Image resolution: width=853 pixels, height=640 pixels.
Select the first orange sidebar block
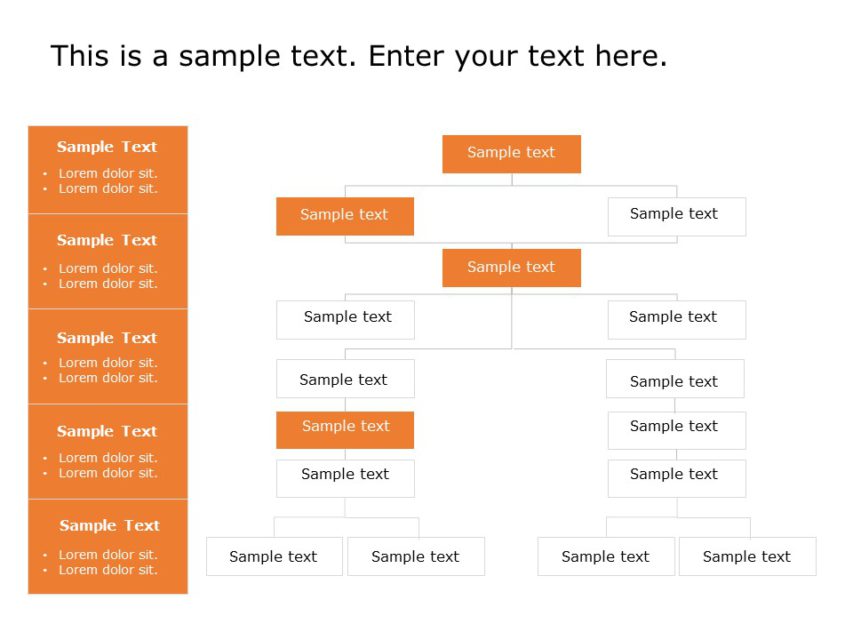click(x=108, y=169)
